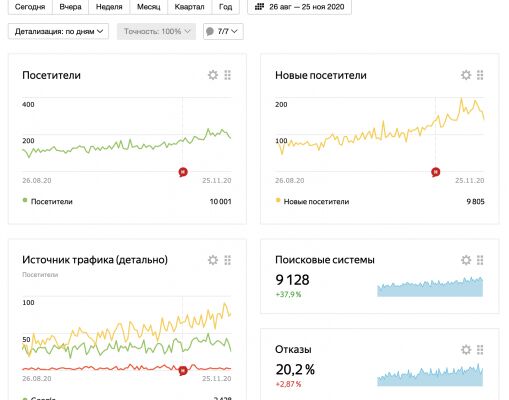
Task: Click drag handle of Отказы widget
Action: (x=480, y=350)
